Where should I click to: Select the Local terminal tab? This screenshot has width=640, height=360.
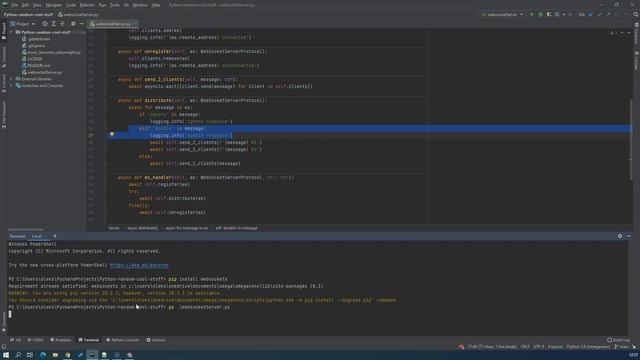(37, 236)
